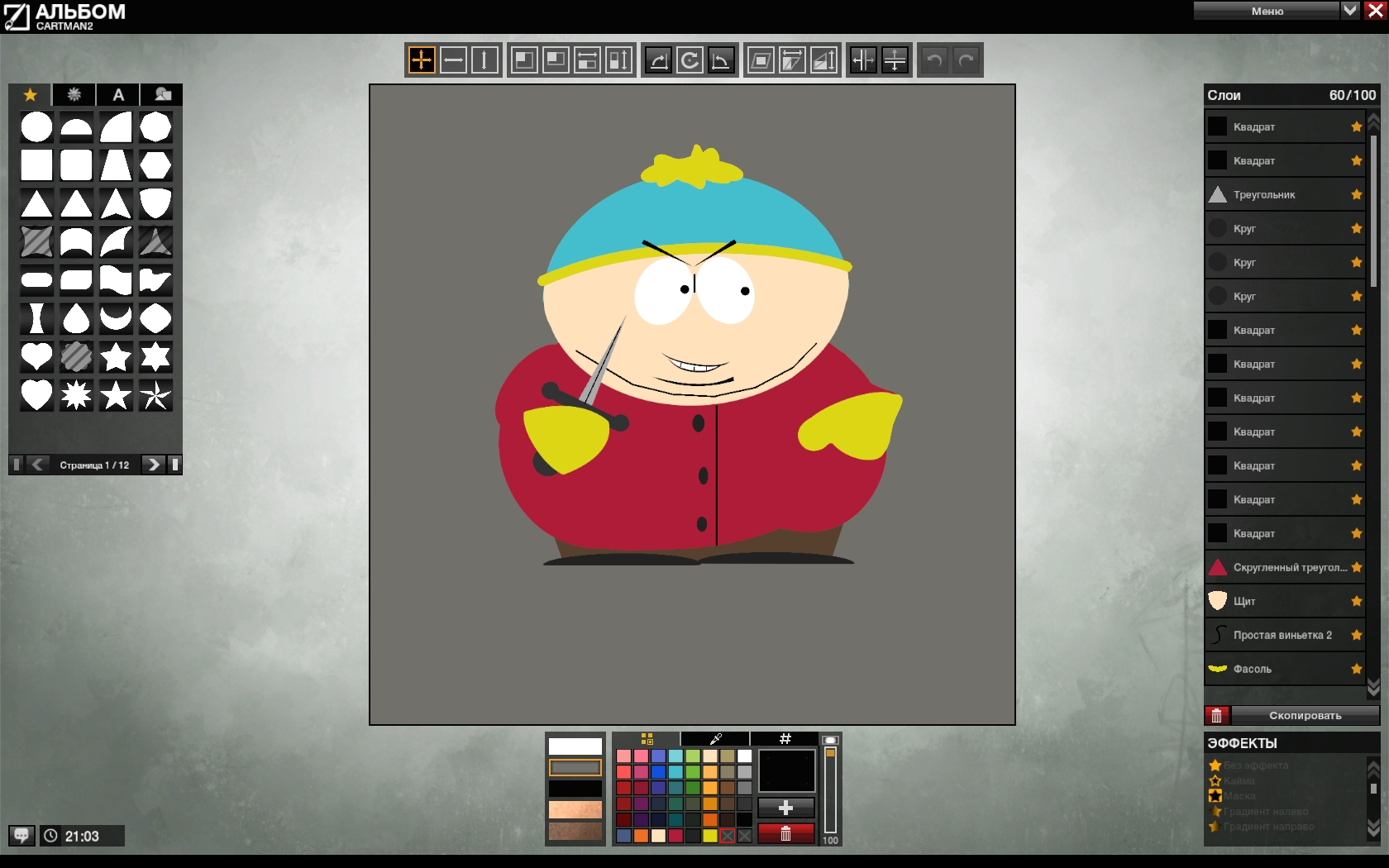
Task: Pick the semicircle shape
Action: click(76, 127)
